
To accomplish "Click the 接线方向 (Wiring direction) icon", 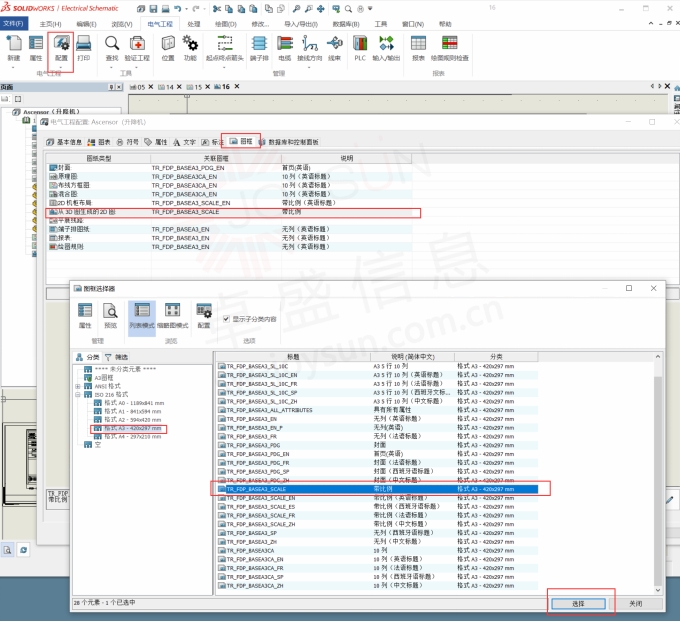I will pyautogui.click(x=310, y=48).
